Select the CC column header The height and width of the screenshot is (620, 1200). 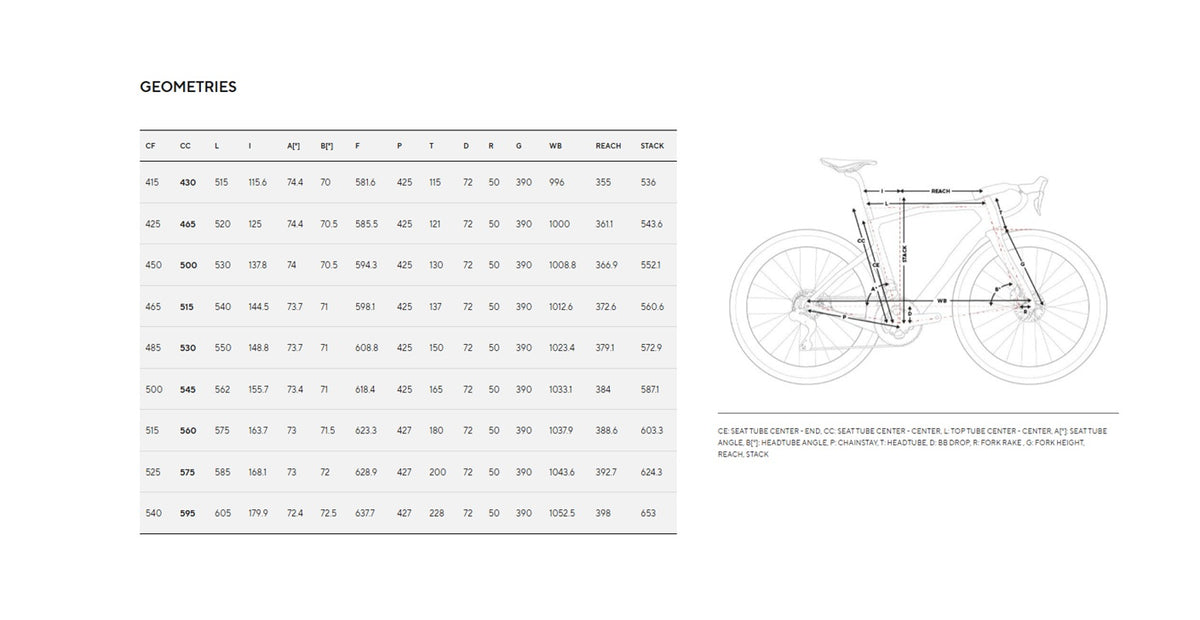pyautogui.click(x=185, y=146)
